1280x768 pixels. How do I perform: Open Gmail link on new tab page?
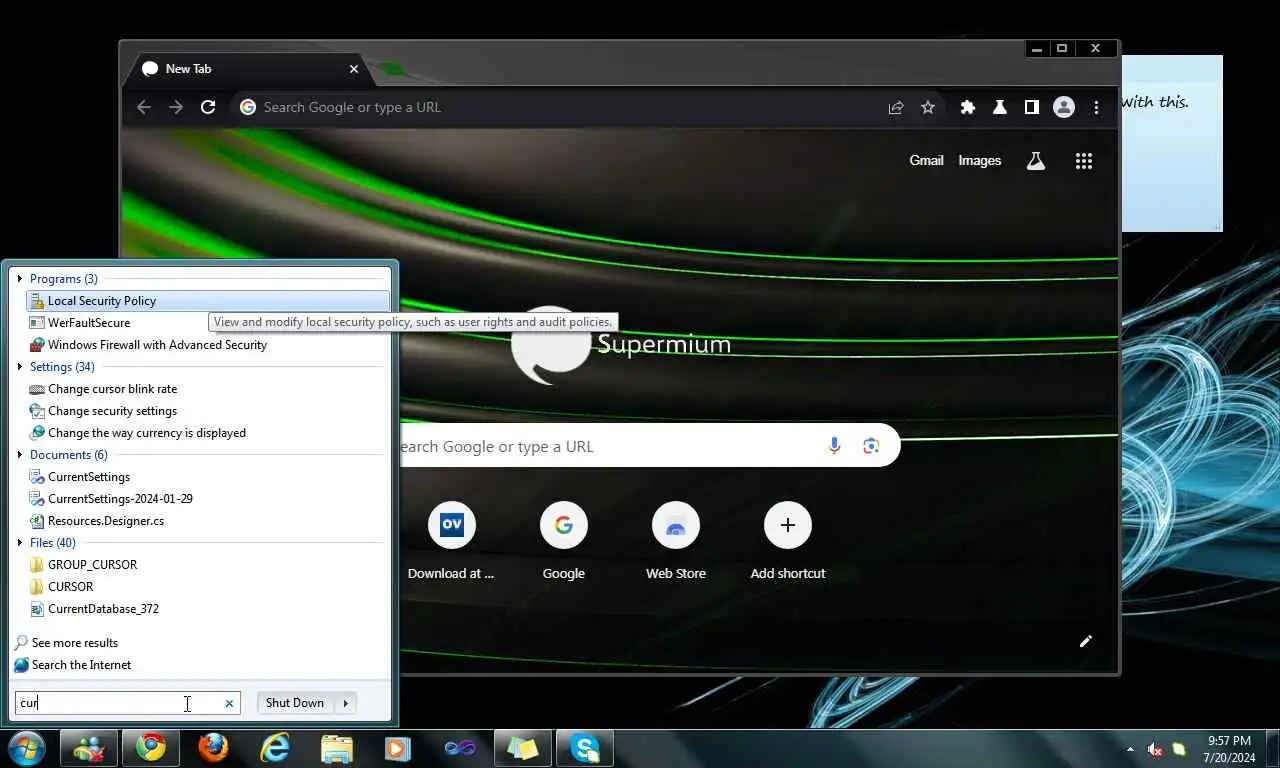pos(926,160)
